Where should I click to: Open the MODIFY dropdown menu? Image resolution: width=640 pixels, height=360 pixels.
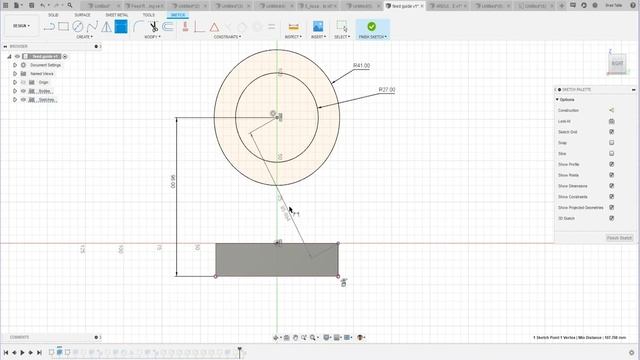coord(152,37)
